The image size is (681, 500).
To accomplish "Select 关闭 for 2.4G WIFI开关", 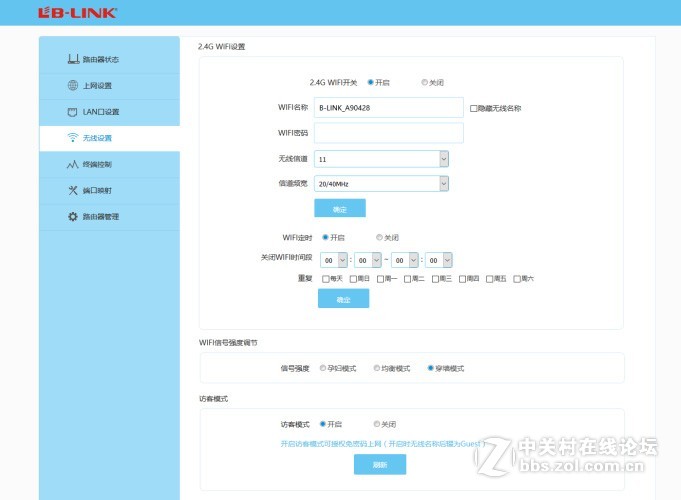I will (x=424, y=82).
